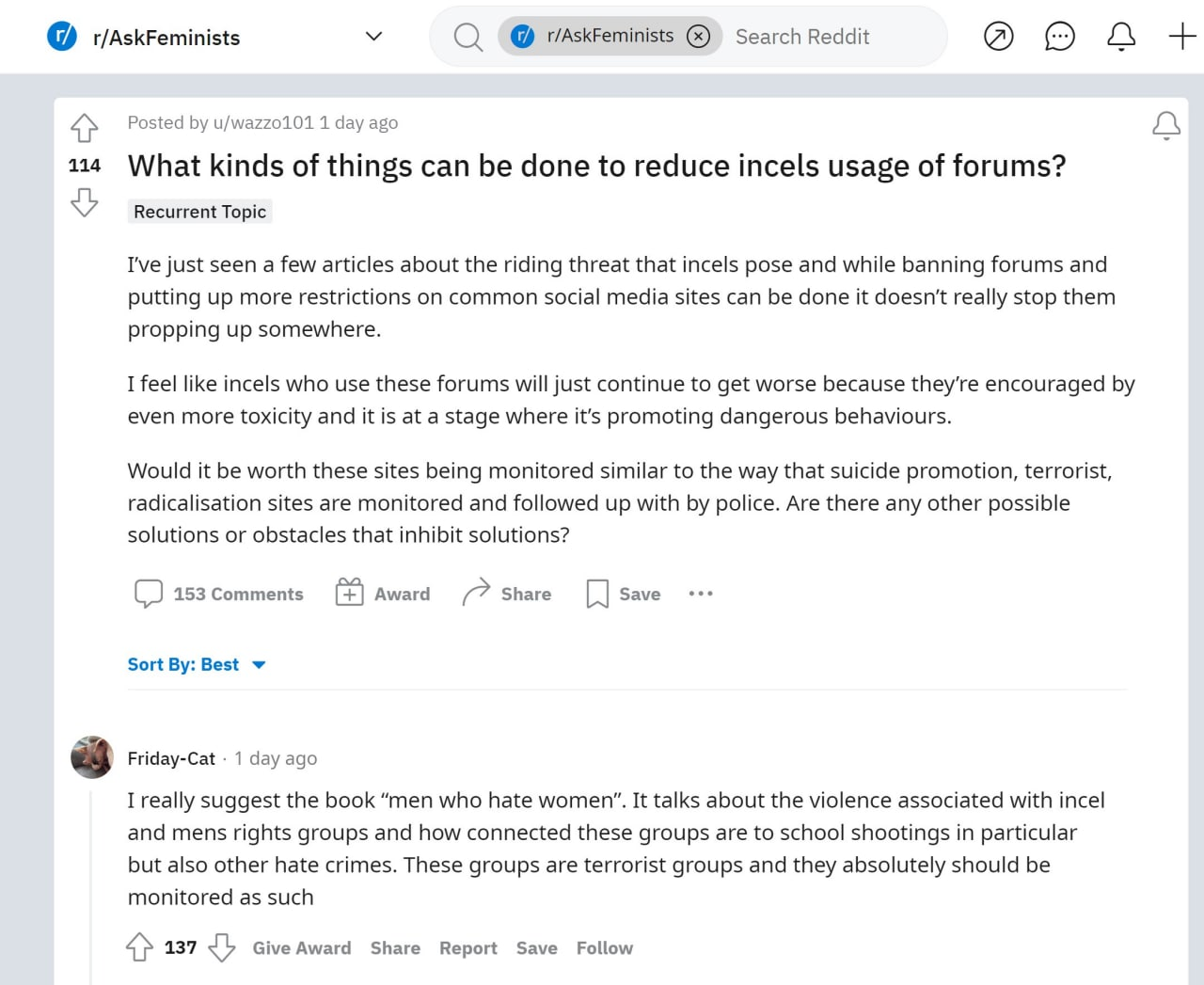Open Friday-Cat's avatar thumbnail
1204x985 pixels.
(x=92, y=757)
